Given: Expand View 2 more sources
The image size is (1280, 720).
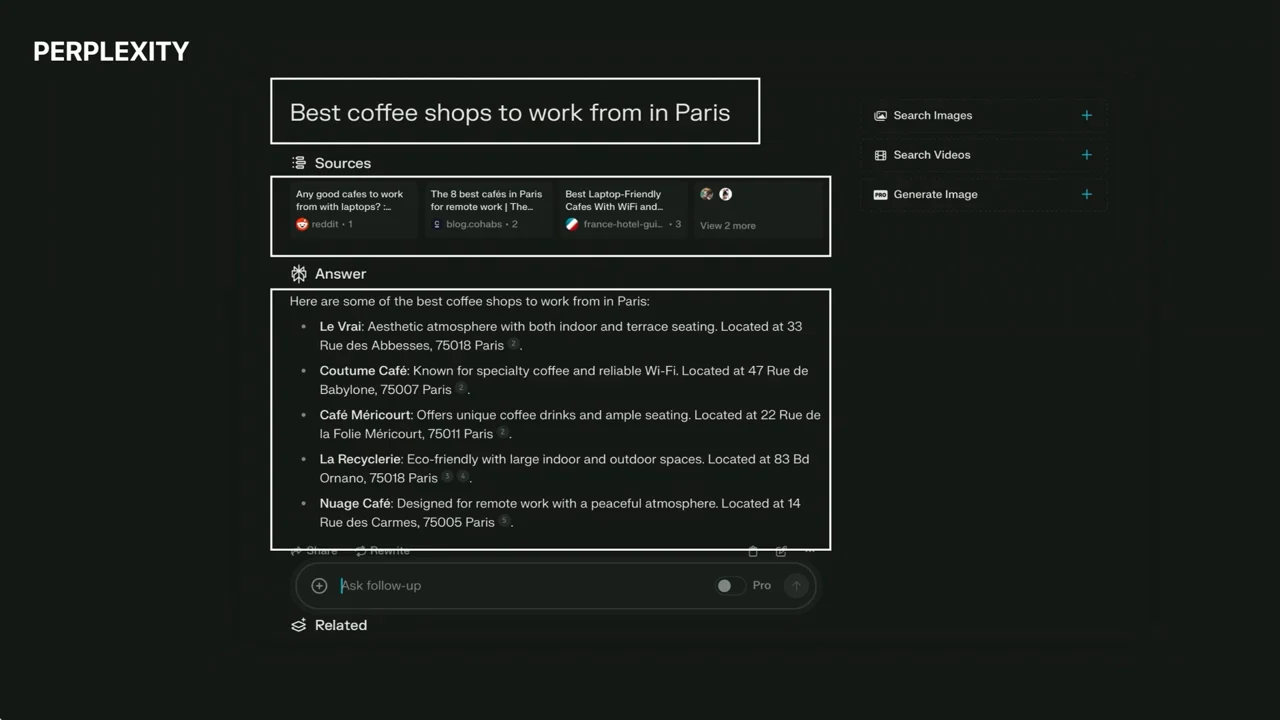Looking at the screenshot, I should (728, 226).
